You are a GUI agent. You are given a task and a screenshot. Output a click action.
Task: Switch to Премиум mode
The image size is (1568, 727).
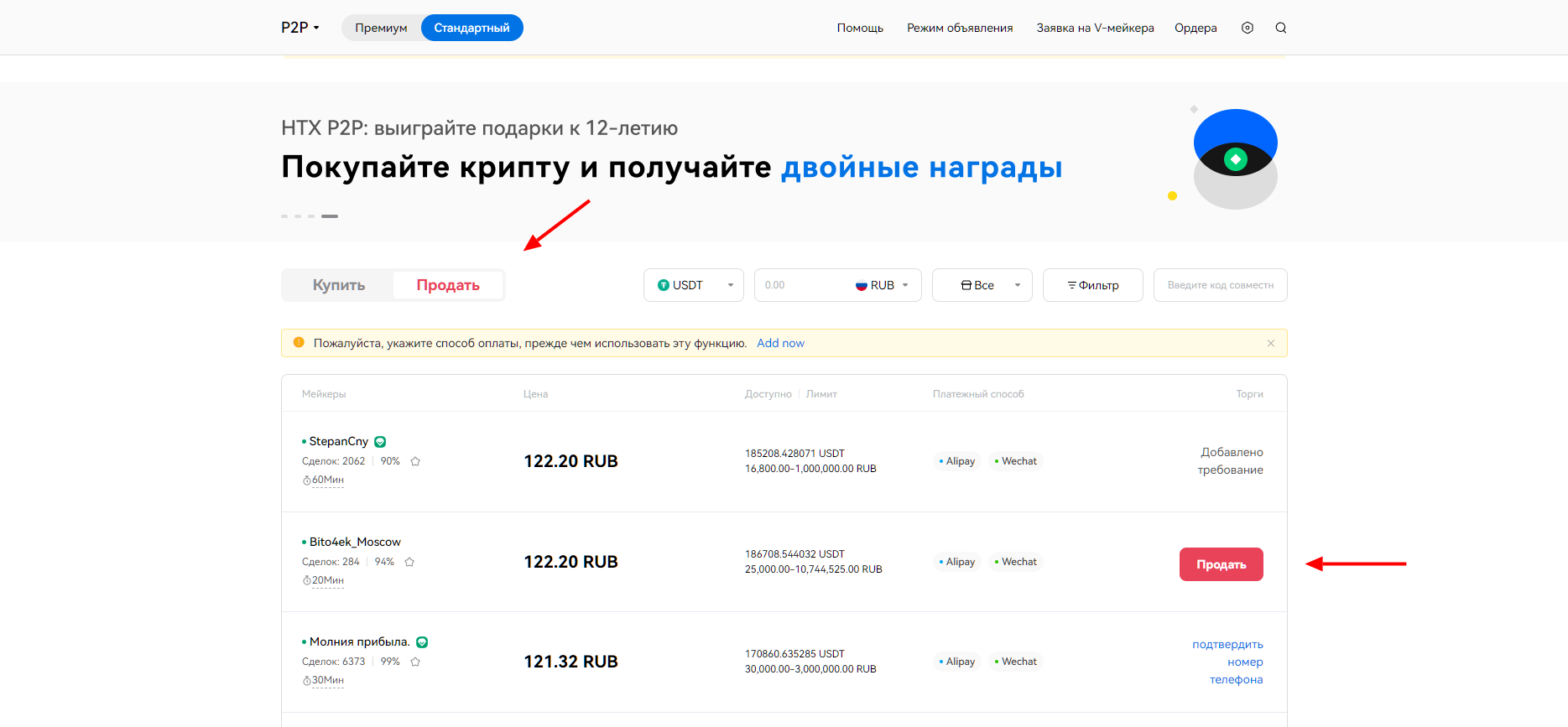pyautogui.click(x=381, y=28)
